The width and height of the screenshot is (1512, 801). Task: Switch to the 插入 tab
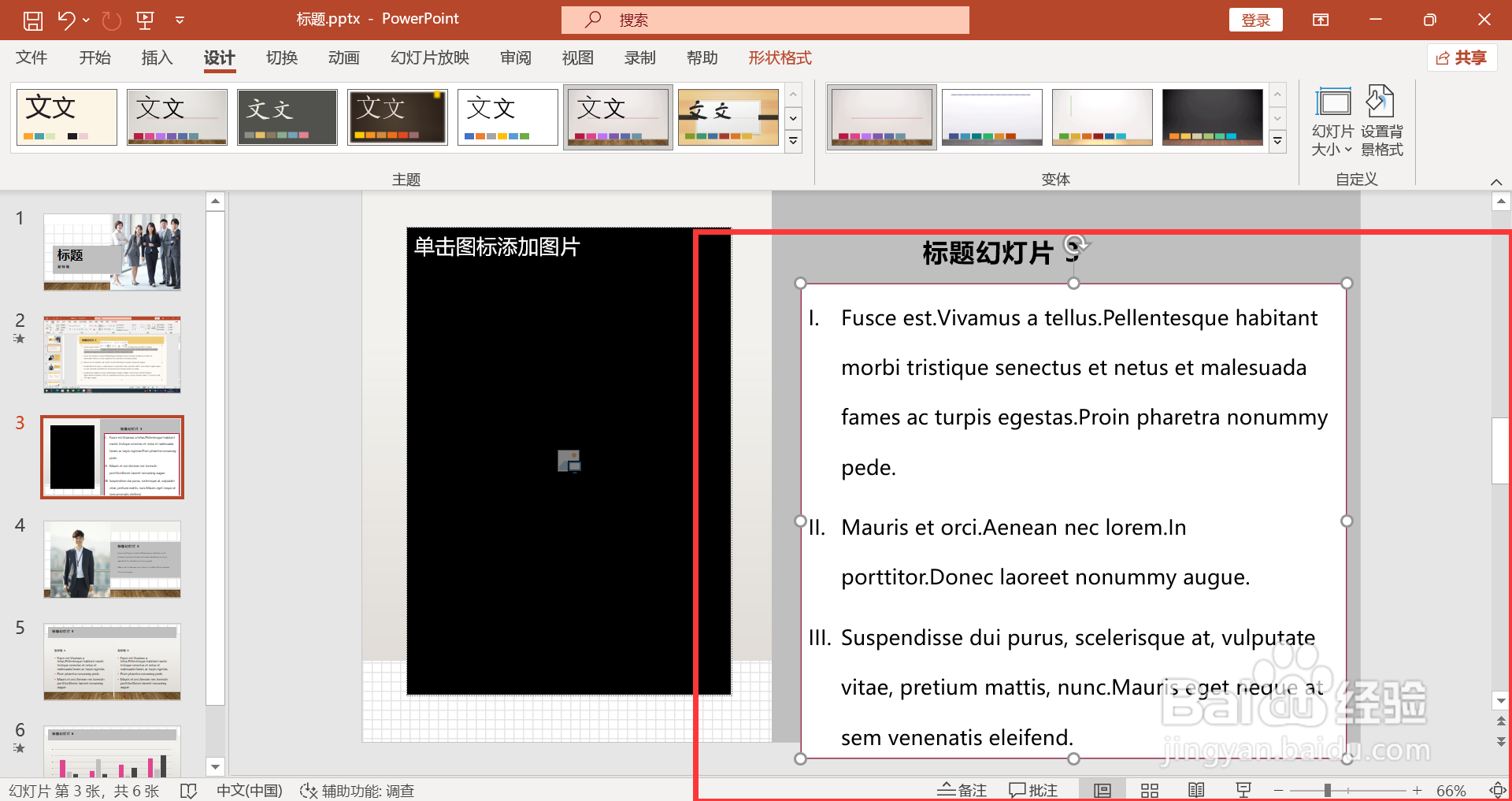pos(157,57)
